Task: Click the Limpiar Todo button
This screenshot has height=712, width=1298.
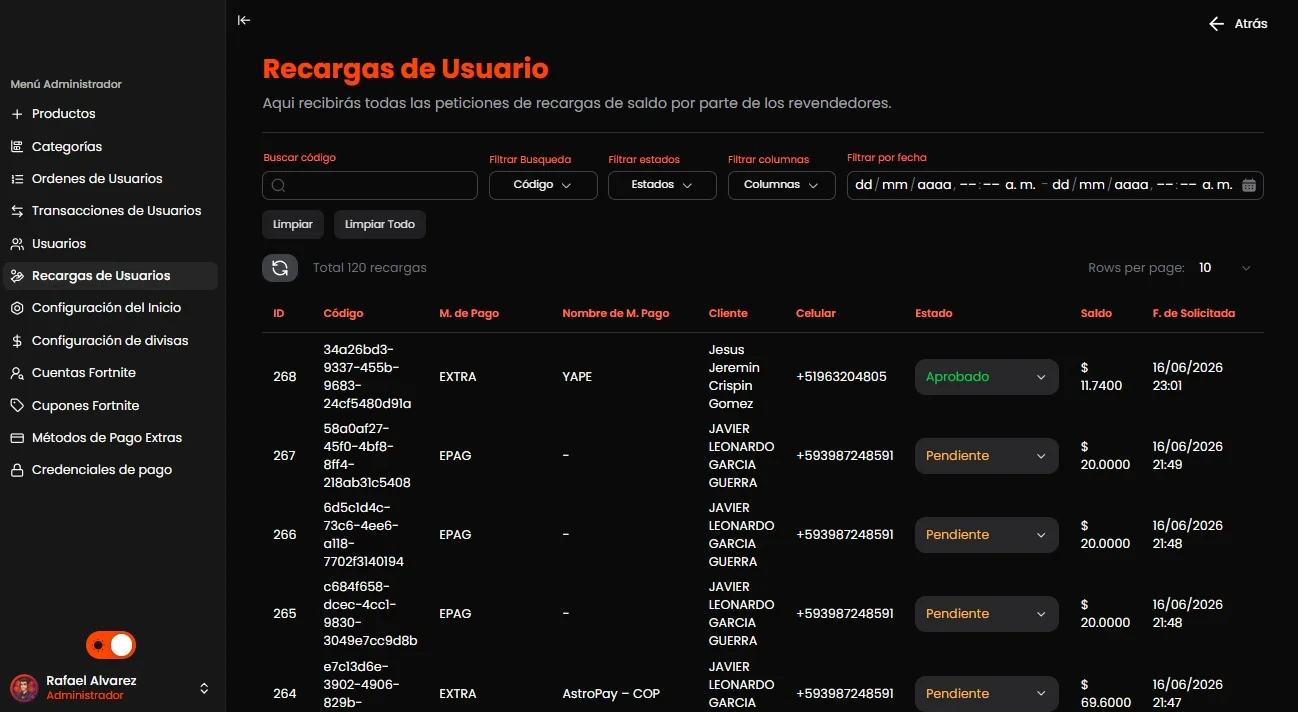Action: point(380,225)
